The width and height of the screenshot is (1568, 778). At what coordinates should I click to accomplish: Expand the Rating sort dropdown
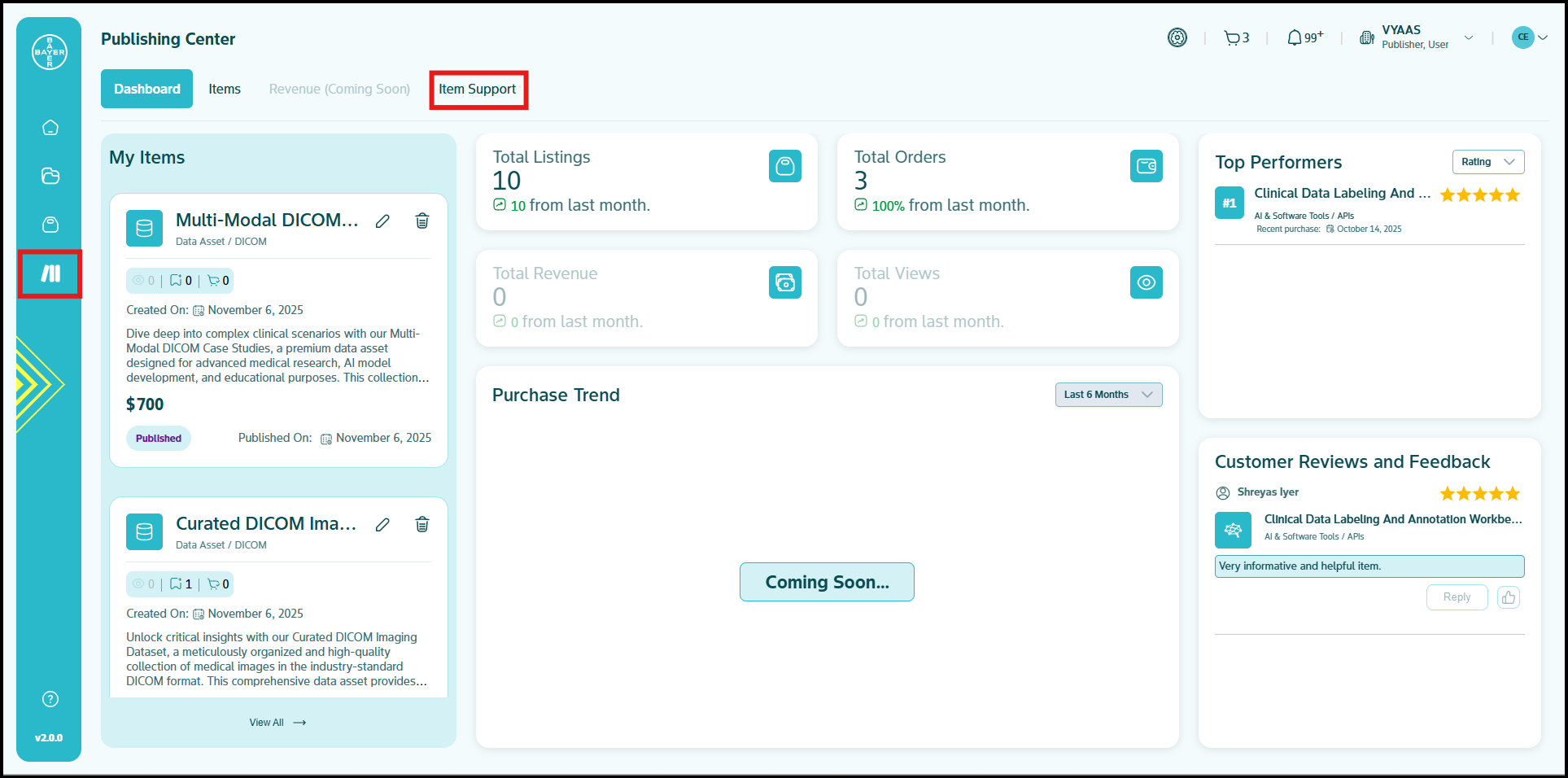[x=1487, y=162]
